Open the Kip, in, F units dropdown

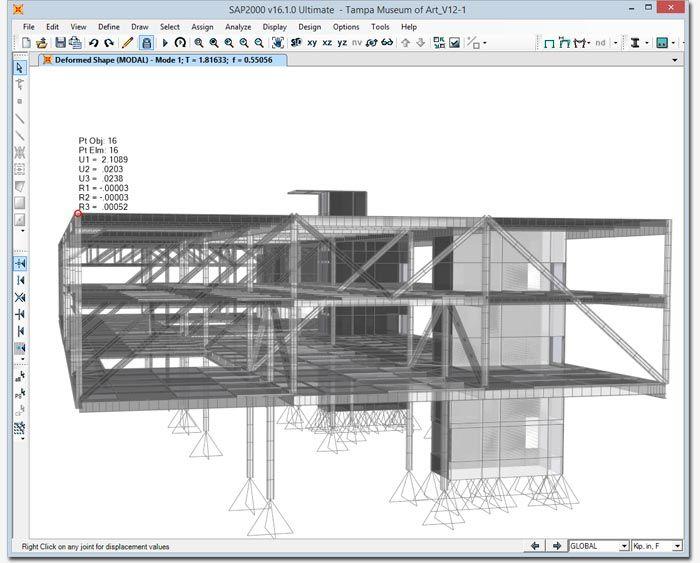(x=657, y=546)
